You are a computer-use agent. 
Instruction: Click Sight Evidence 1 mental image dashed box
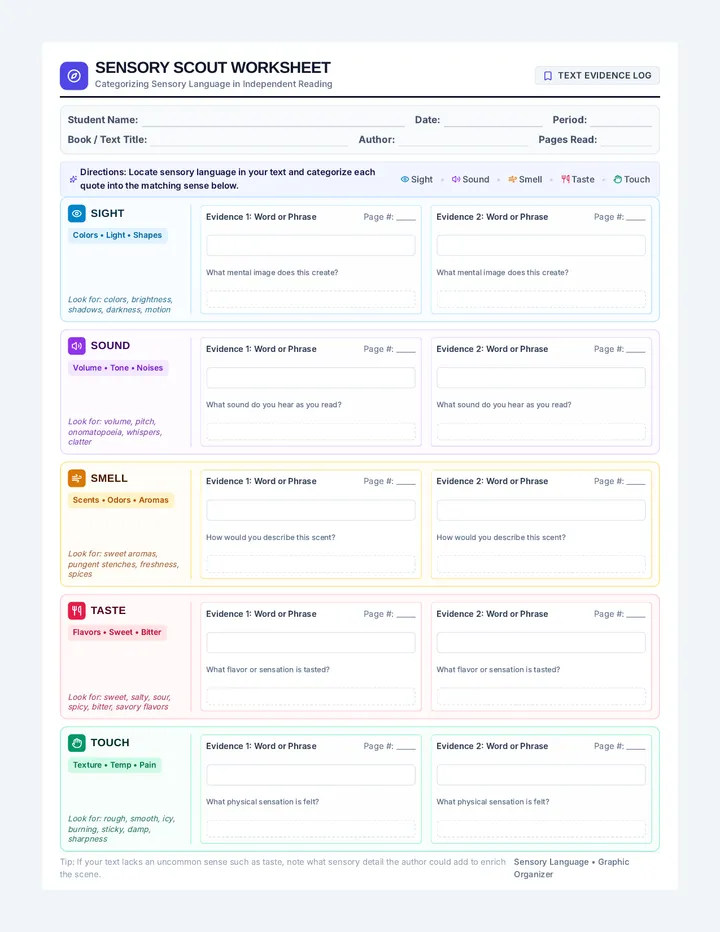(310, 299)
